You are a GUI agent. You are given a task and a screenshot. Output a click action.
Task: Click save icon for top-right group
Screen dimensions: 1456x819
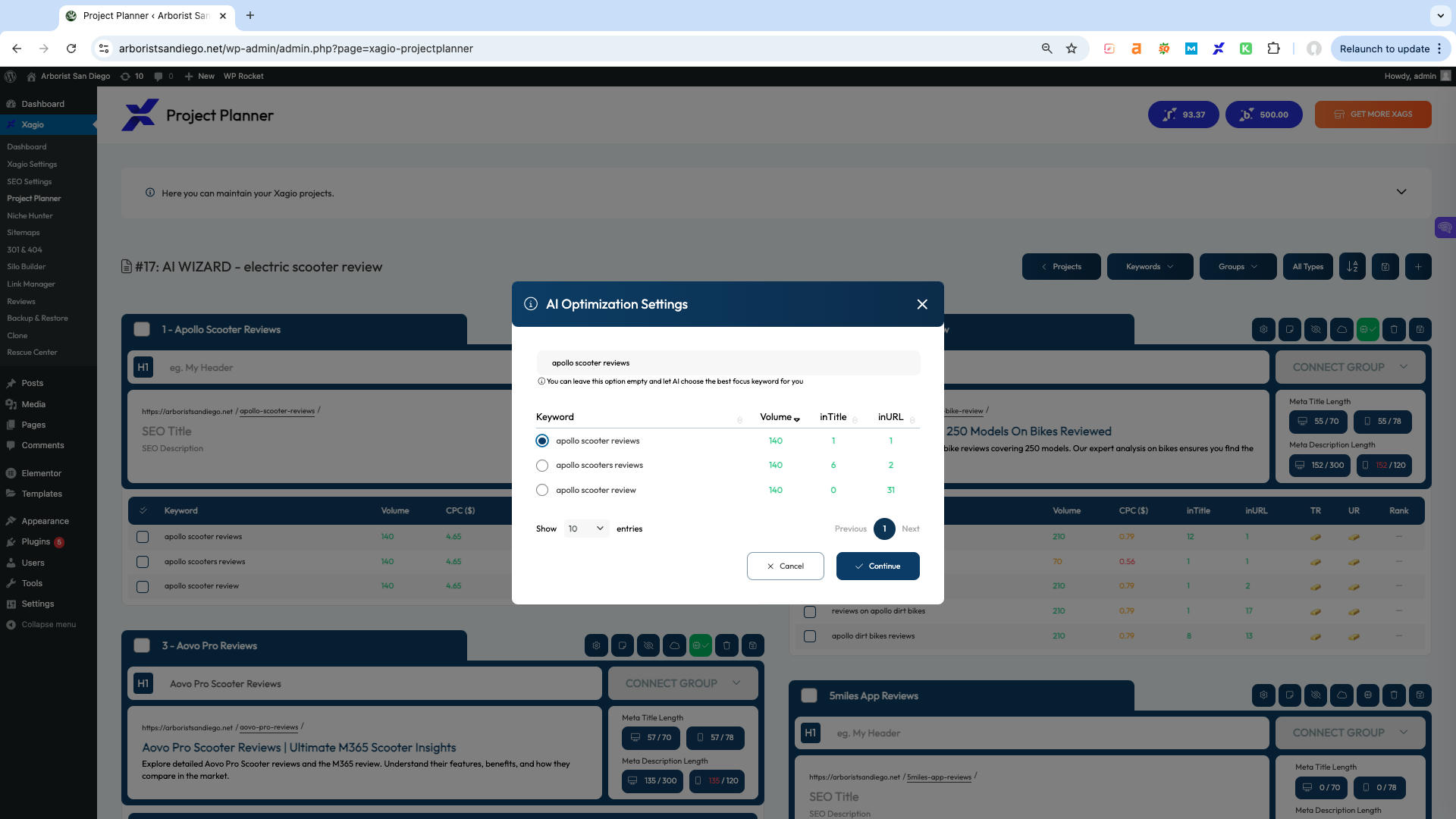(1420, 329)
